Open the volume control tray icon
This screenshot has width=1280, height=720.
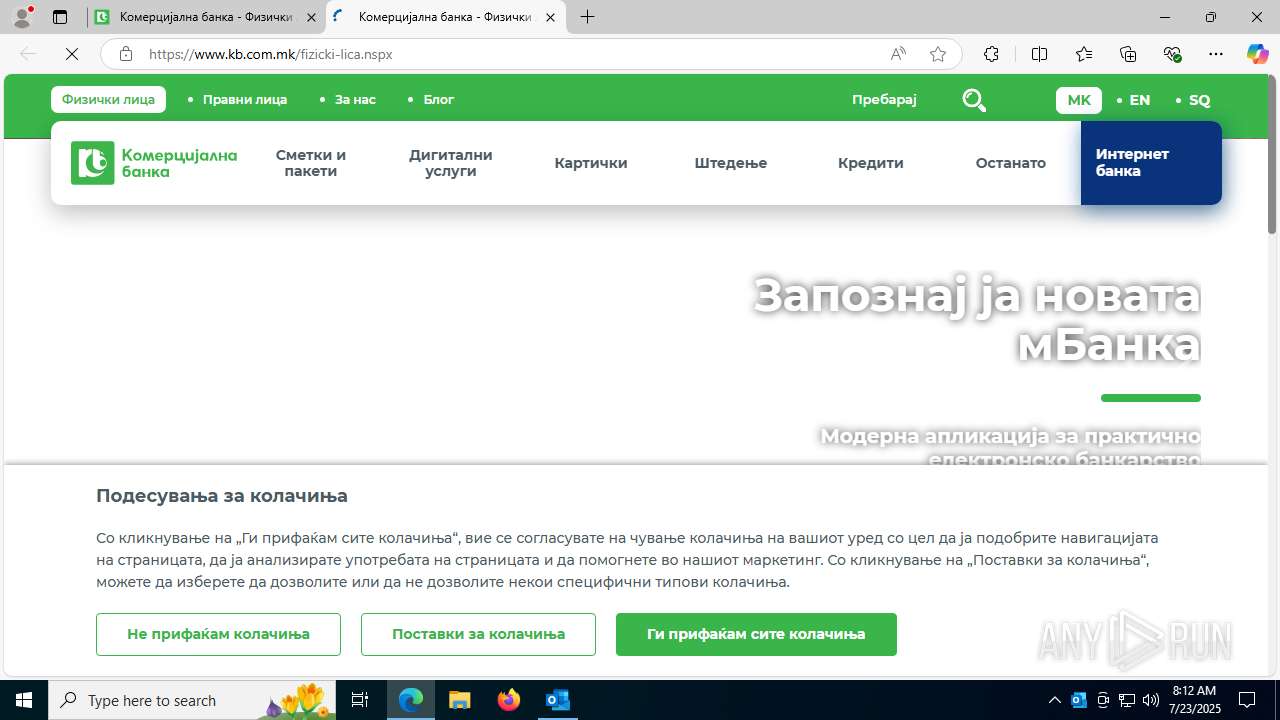1151,700
